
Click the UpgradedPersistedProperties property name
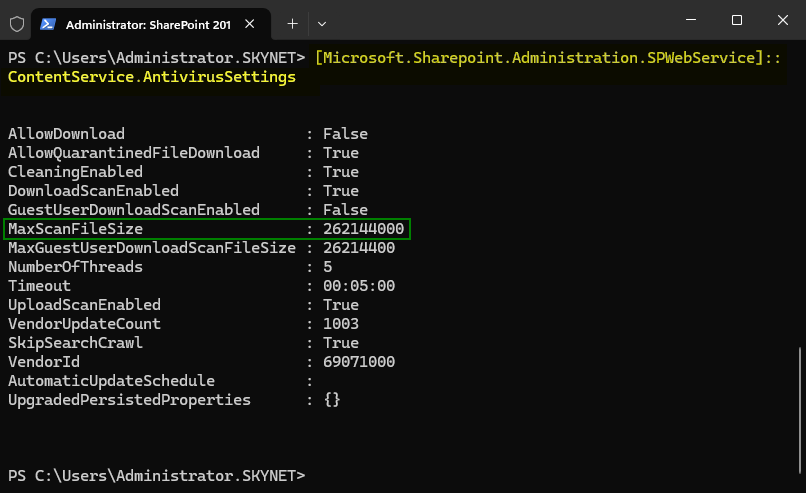129,400
